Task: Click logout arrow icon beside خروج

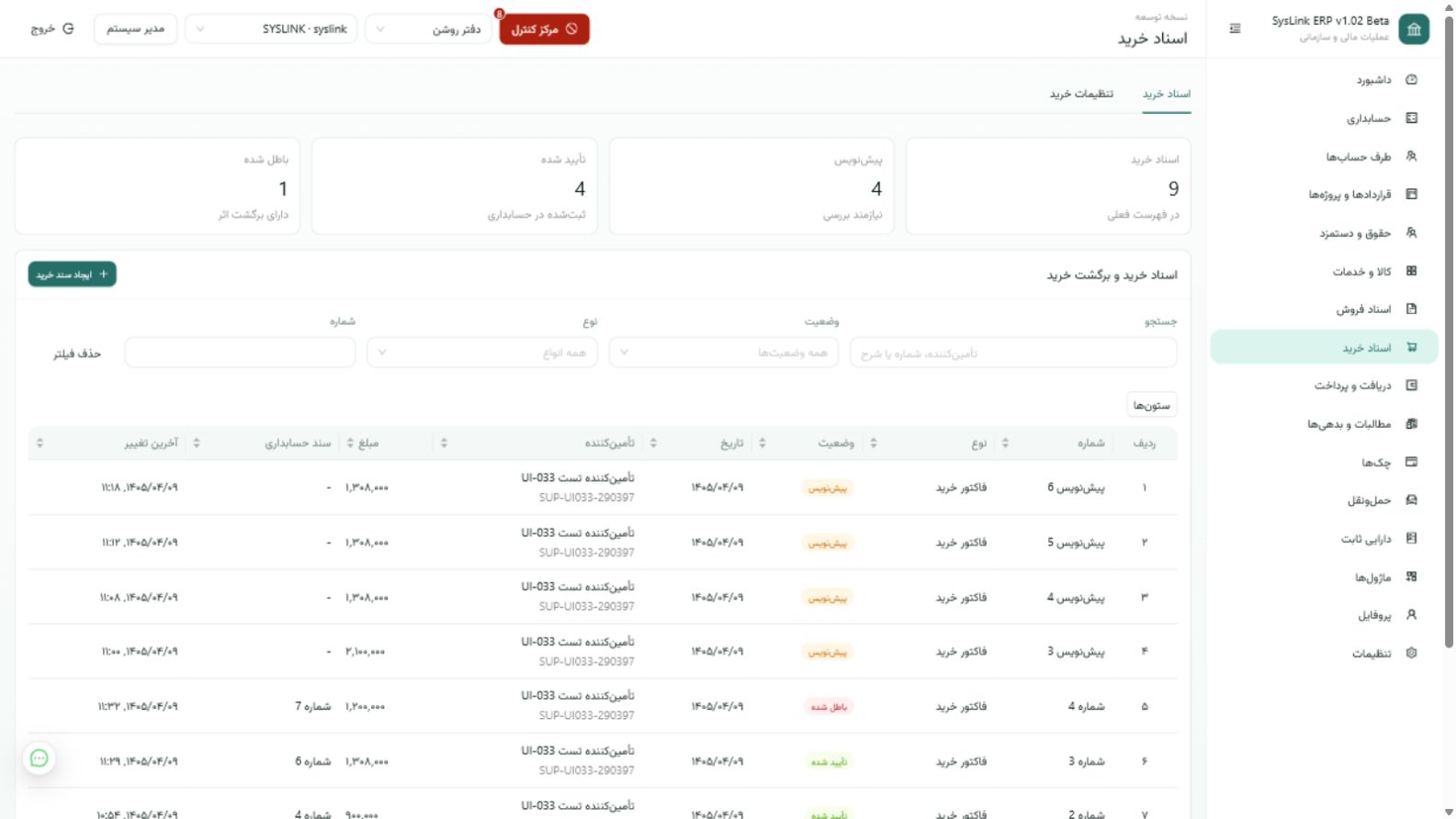Action: (x=68, y=29)
